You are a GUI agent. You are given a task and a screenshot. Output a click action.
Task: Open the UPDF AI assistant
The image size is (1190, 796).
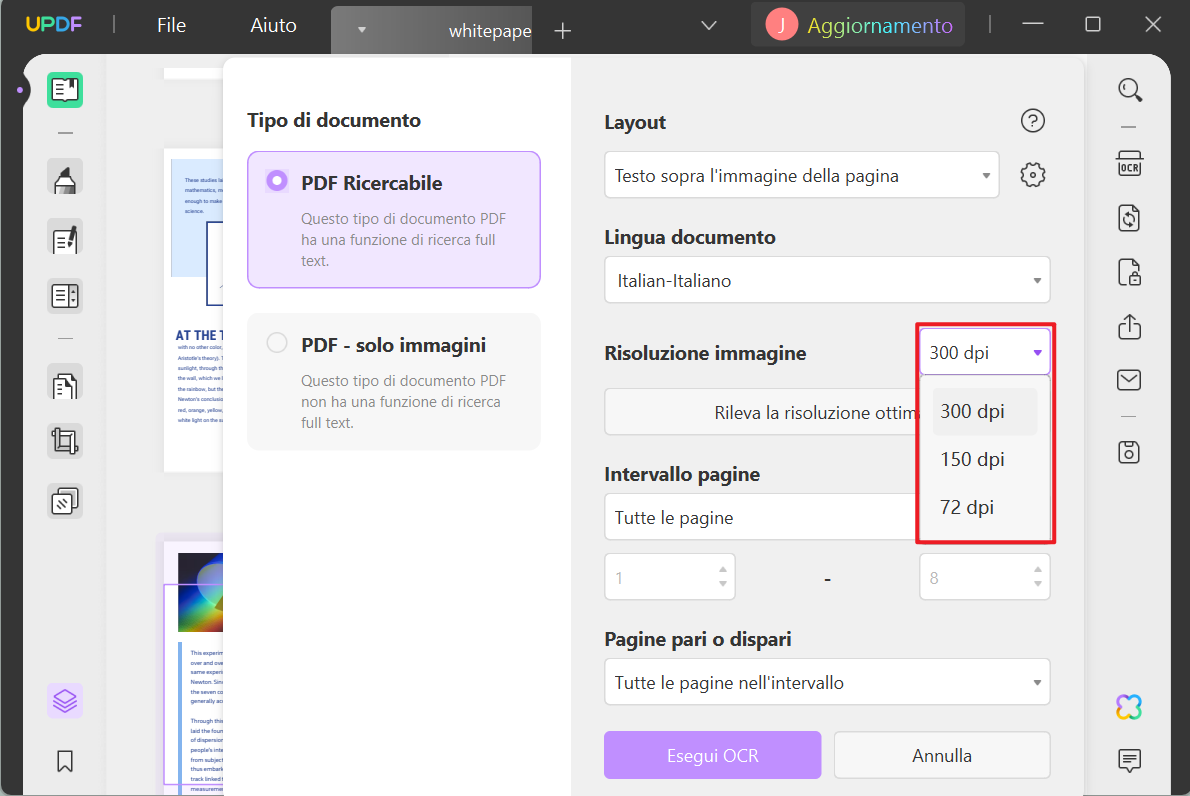[x=1128, y=707]
